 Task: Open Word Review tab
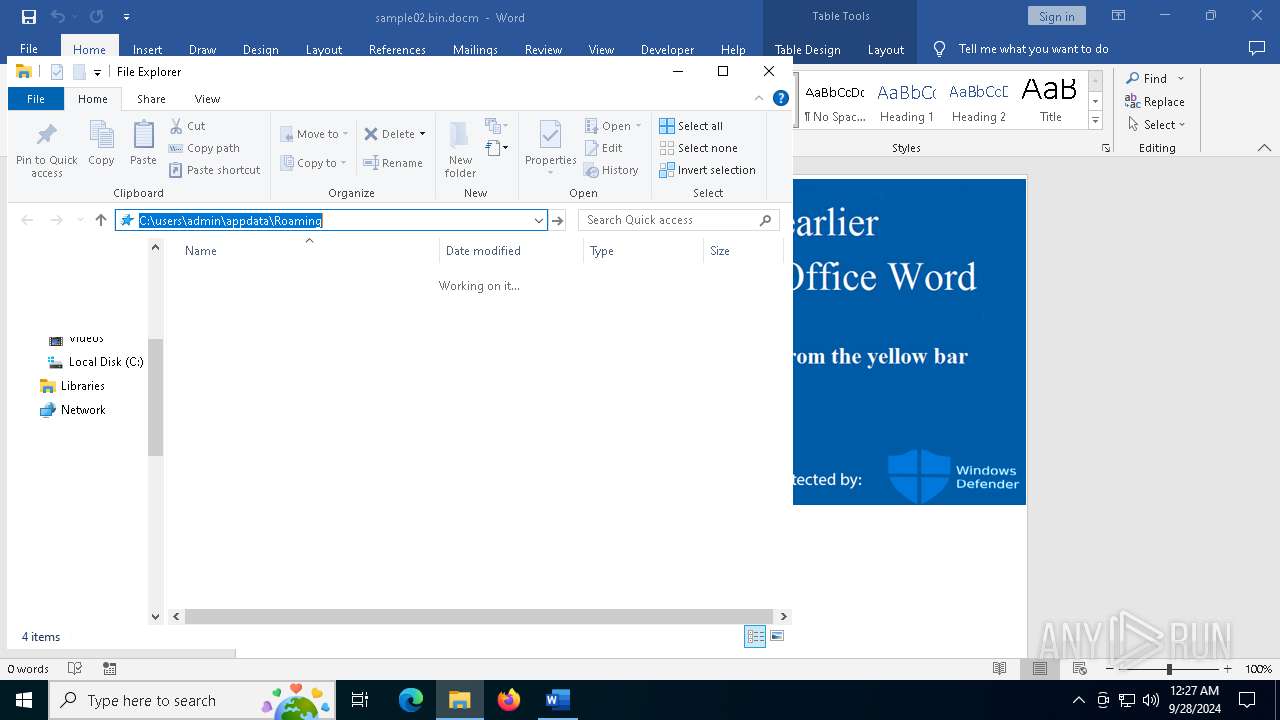(543, 49)
